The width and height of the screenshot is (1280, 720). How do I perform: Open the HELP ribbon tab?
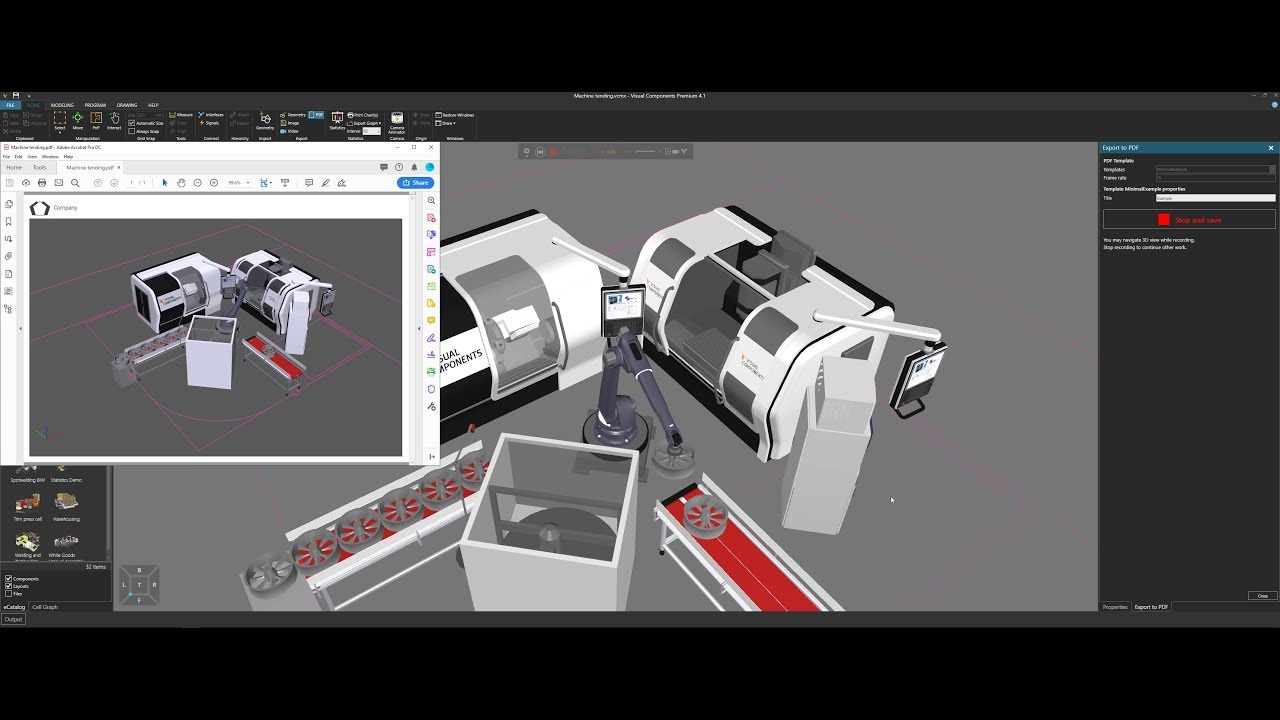point(153,105)
